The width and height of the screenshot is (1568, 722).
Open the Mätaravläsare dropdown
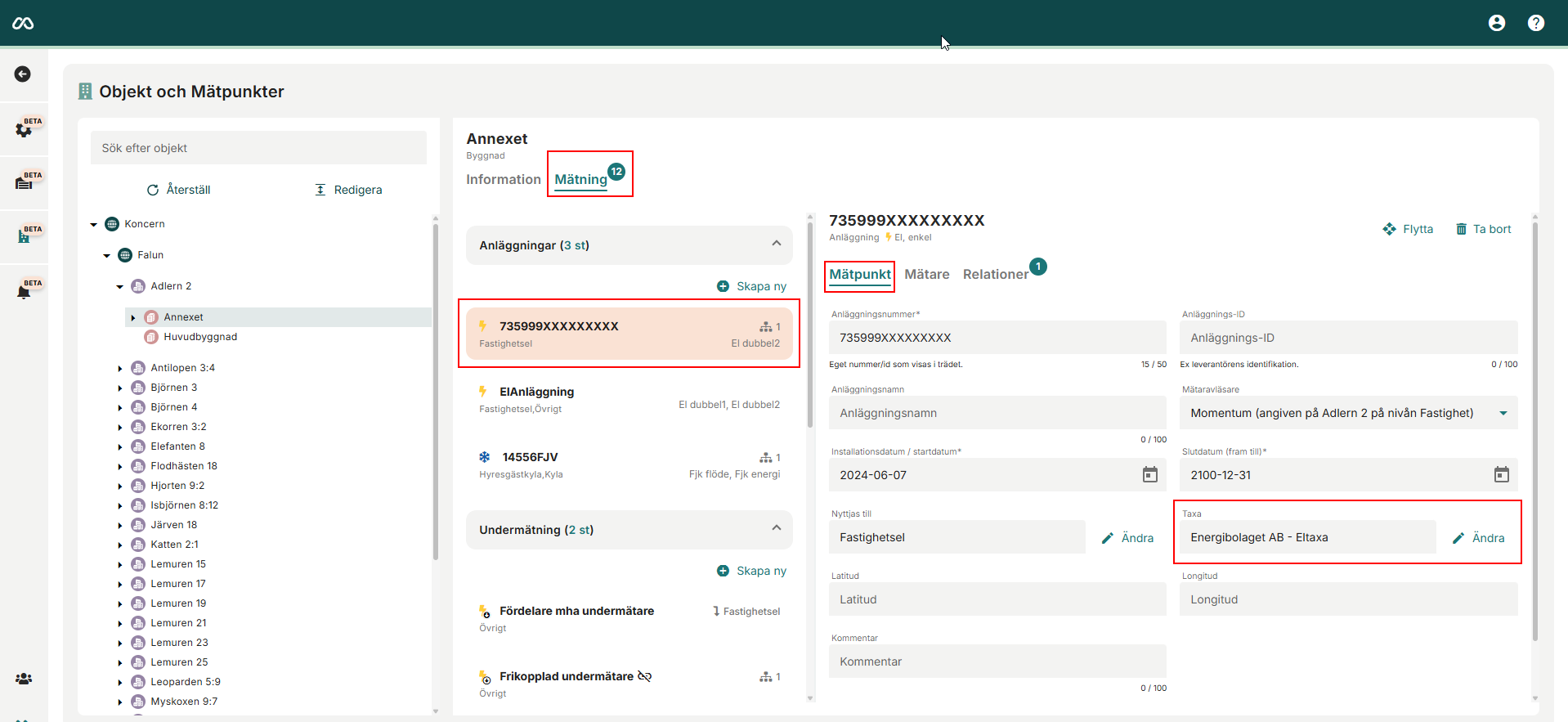[x=1503, y=413]
